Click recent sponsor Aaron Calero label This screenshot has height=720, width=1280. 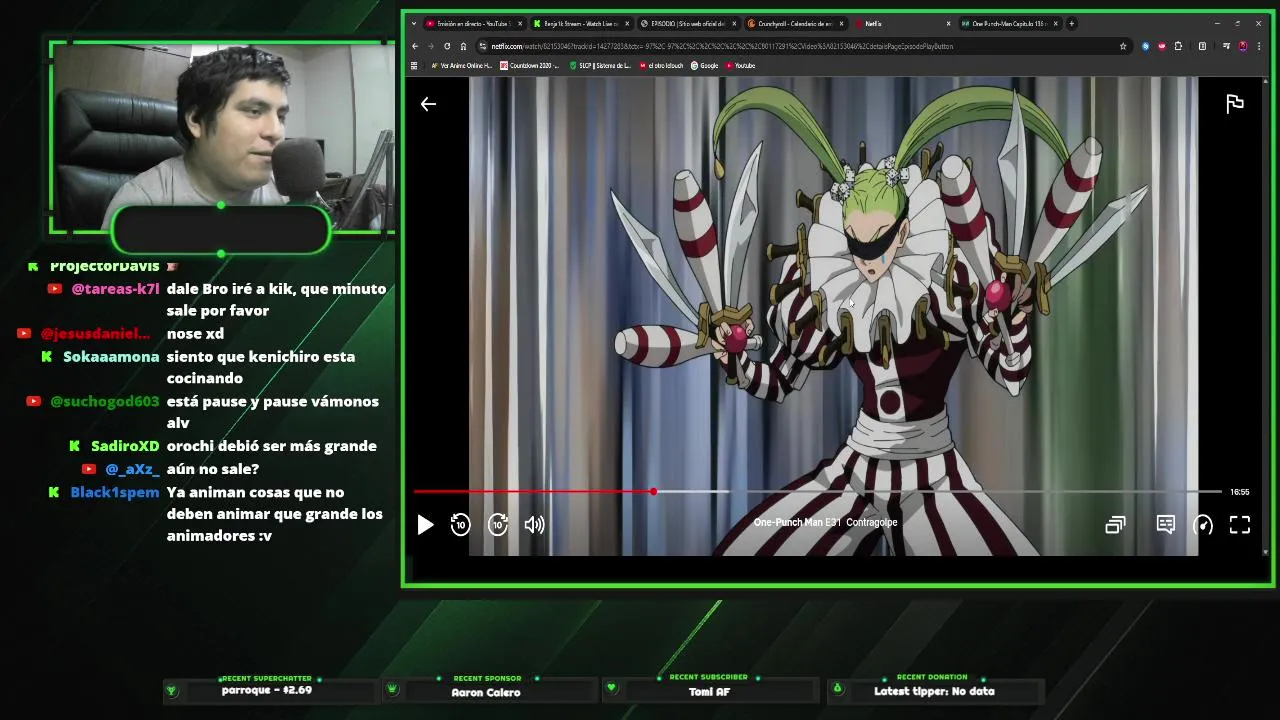[x=485, y=692]
